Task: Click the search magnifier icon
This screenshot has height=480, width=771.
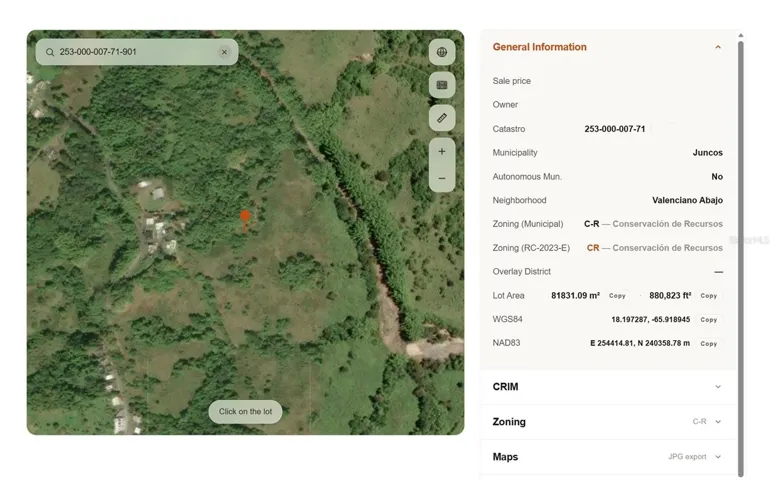Action: [50, 52]
